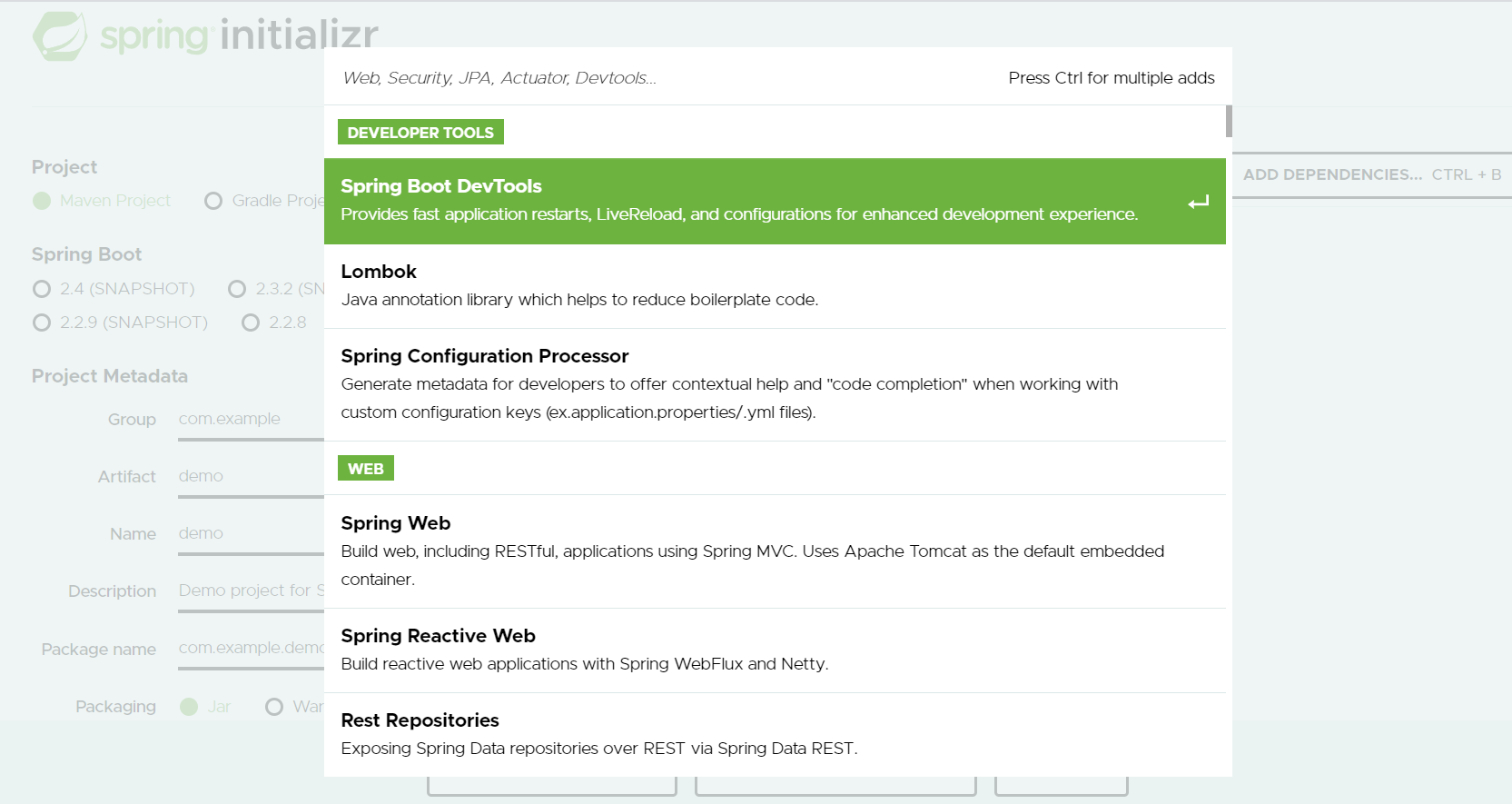Edit the Package name field
Screen dimensions: 1512x804
tap(251, 648)
